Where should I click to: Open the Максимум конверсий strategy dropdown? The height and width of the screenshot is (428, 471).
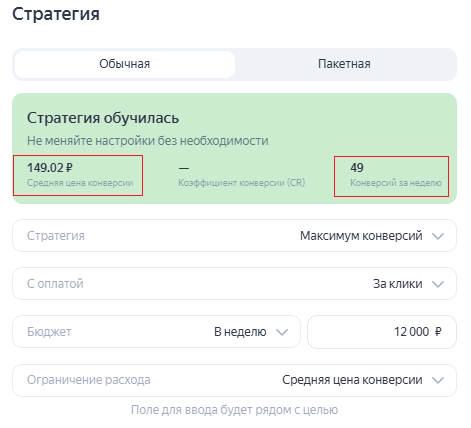[x=234, y=236]
